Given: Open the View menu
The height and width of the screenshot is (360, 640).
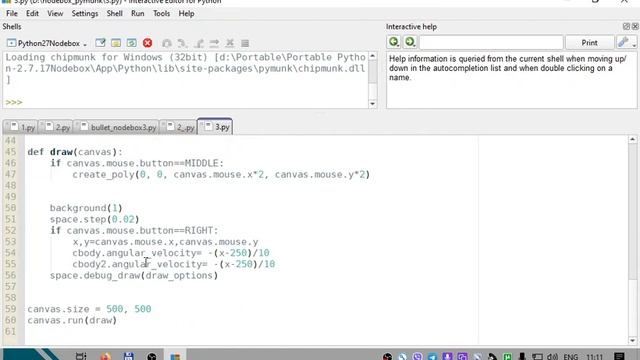Looking at the screenshot, I should [x=55, y=13].
